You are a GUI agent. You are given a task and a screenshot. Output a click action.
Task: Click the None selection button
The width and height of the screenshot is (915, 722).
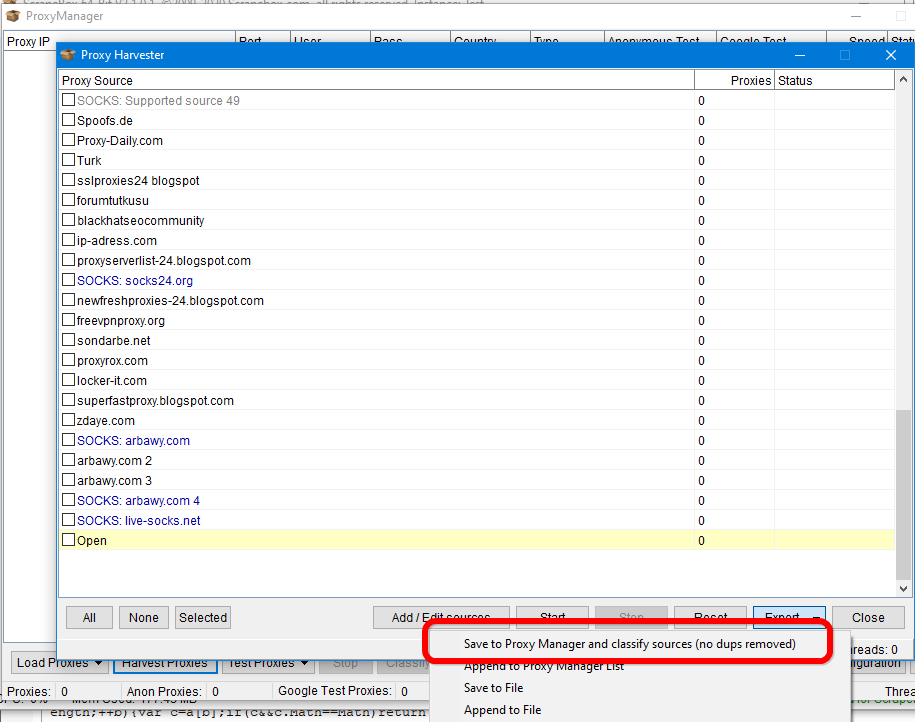pyautogui.click(x=144, y=618)
